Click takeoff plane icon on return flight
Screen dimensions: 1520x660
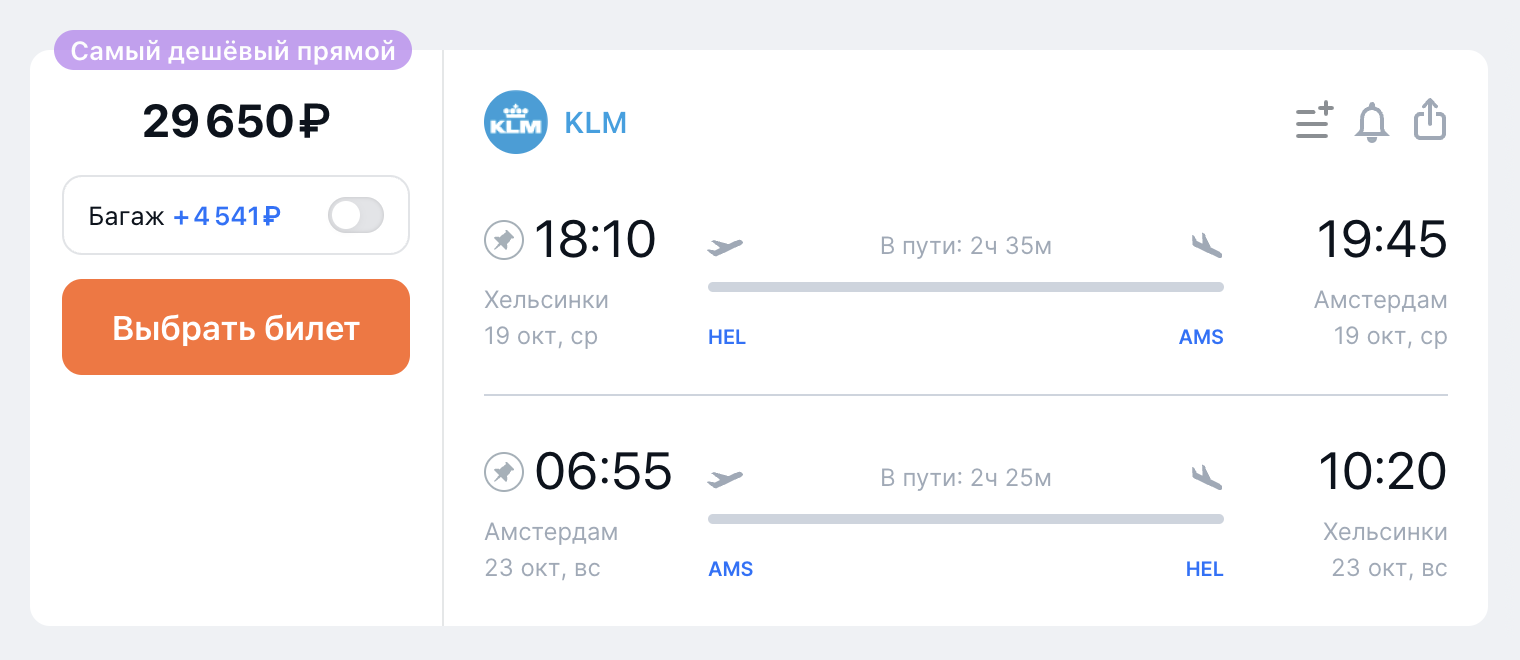(x=726, y=478)
